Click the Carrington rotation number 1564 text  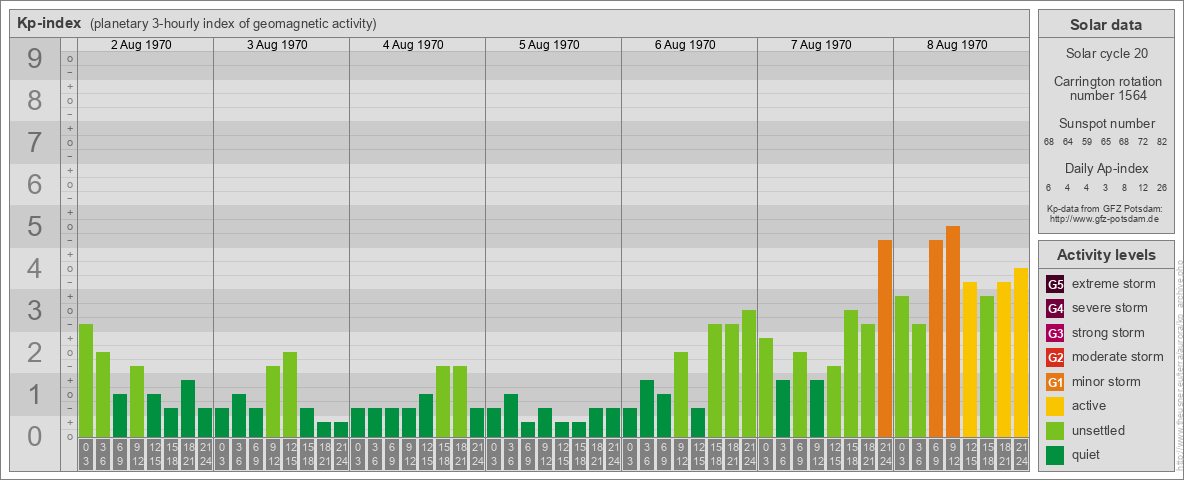[1106, 88]
